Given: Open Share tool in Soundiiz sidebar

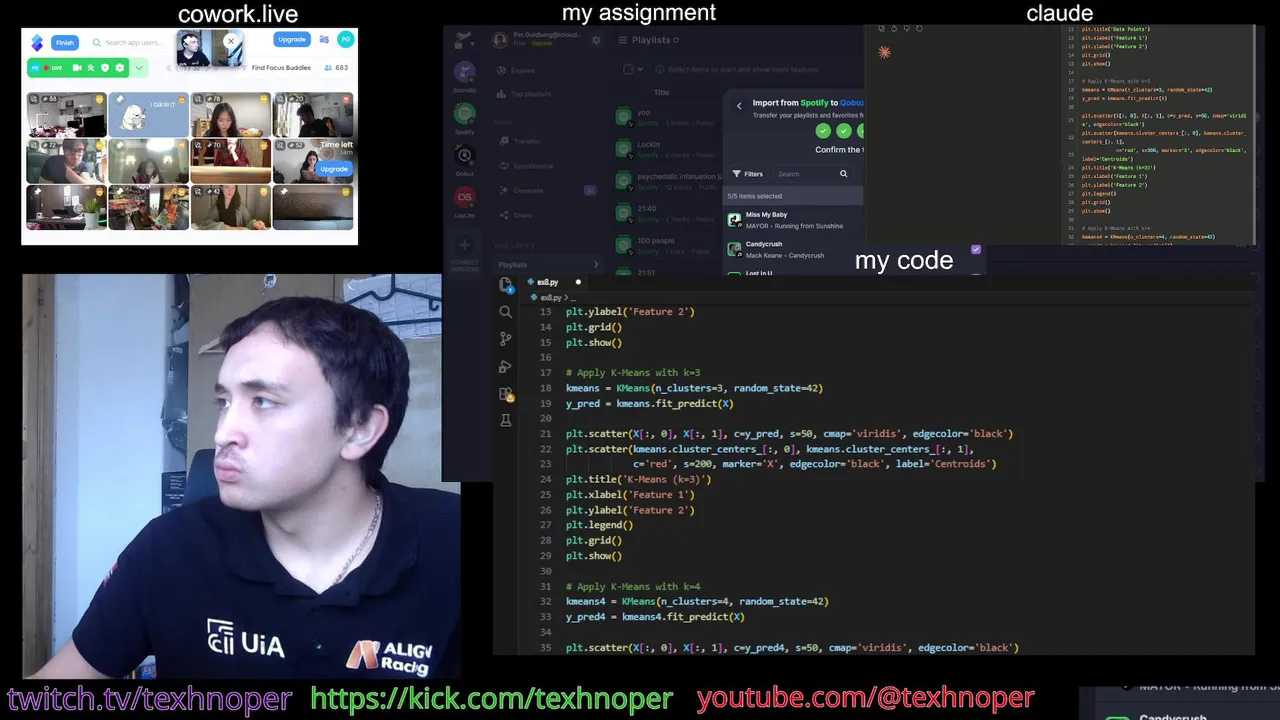Looking at the screenshot, I should pos(516,215).
